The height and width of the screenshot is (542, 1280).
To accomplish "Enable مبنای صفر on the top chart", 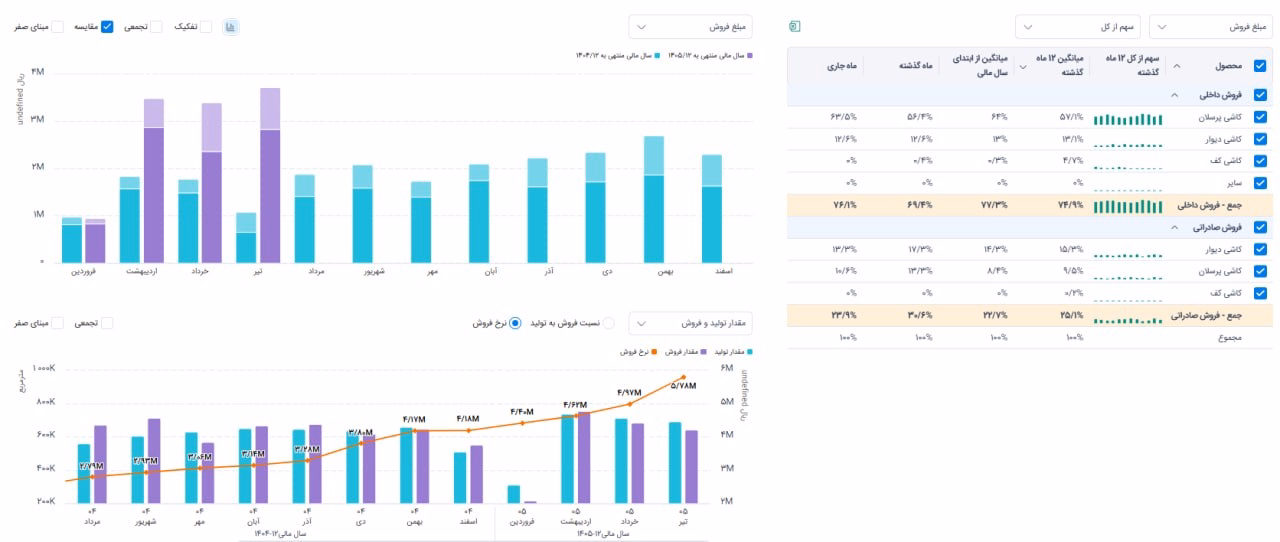I will coord(57,27).
